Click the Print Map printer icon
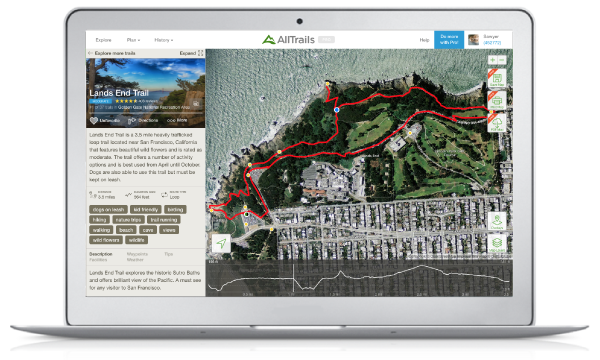This screenshot has height=360, width=600. pos(497,100)
